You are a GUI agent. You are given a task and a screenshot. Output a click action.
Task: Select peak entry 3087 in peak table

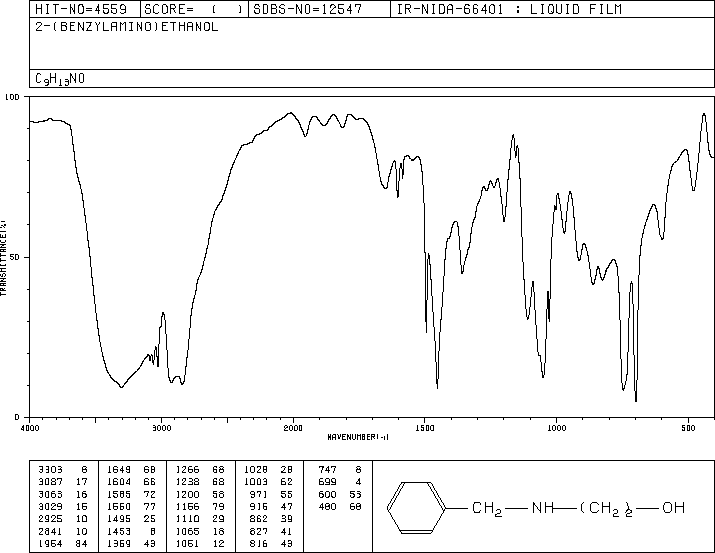click(63, 482)
